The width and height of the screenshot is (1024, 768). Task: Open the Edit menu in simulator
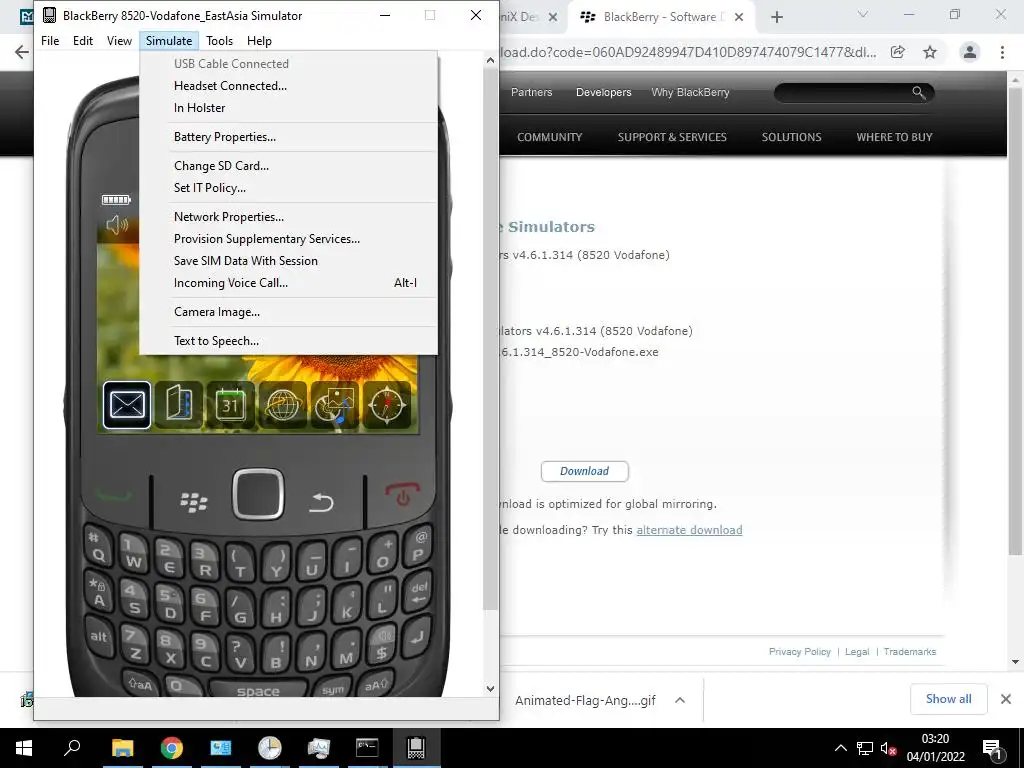[83, 40]
